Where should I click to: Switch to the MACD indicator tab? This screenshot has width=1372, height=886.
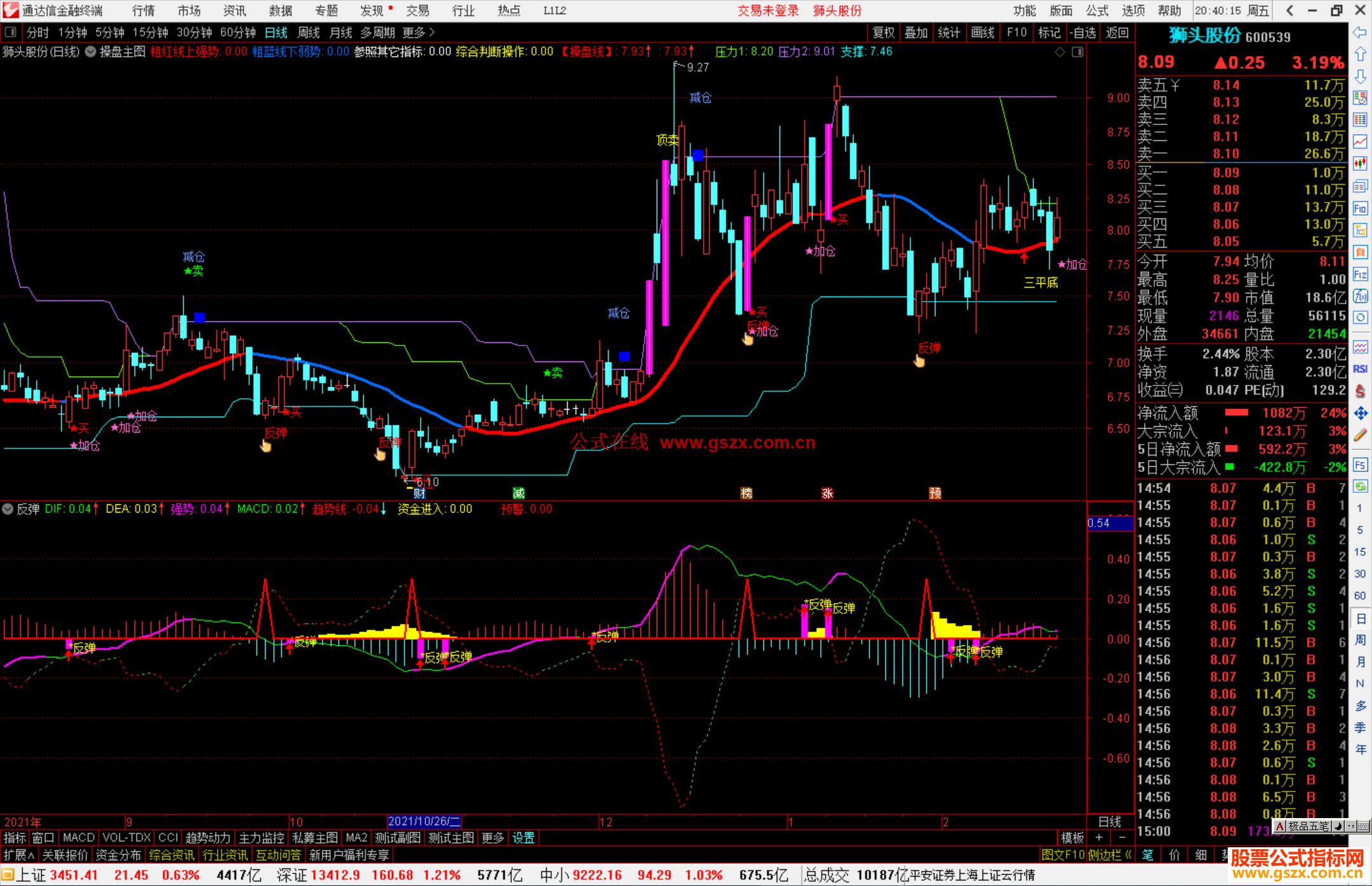point(79,838)
